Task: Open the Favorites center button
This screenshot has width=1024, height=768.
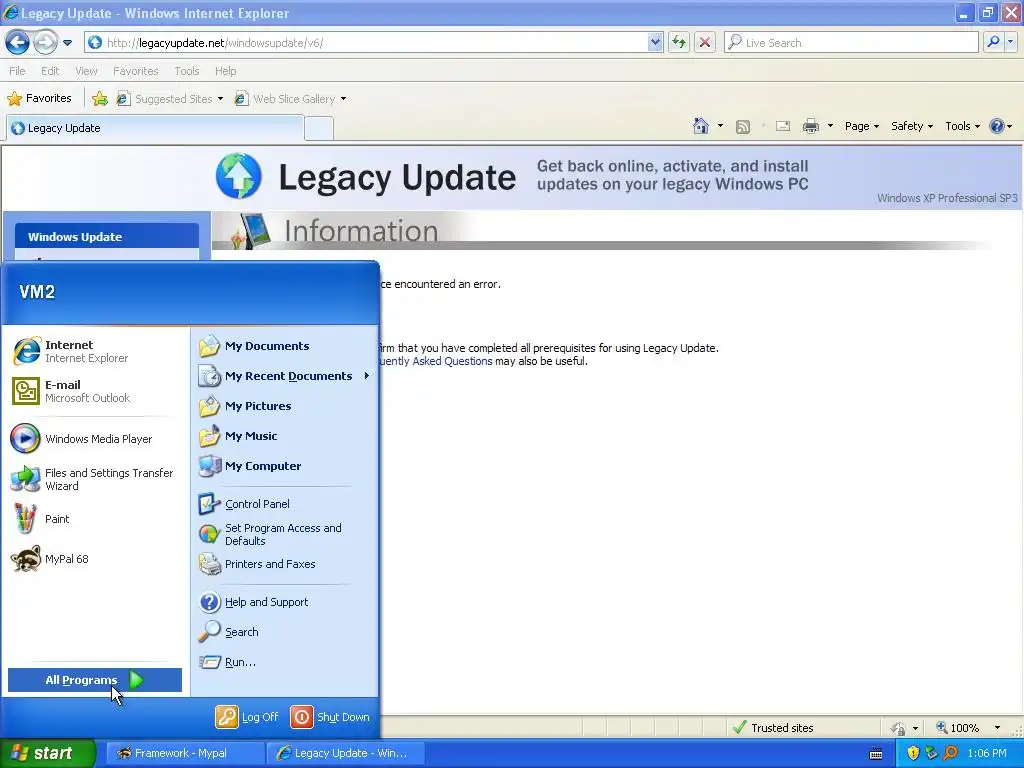Action: [39, 99]
